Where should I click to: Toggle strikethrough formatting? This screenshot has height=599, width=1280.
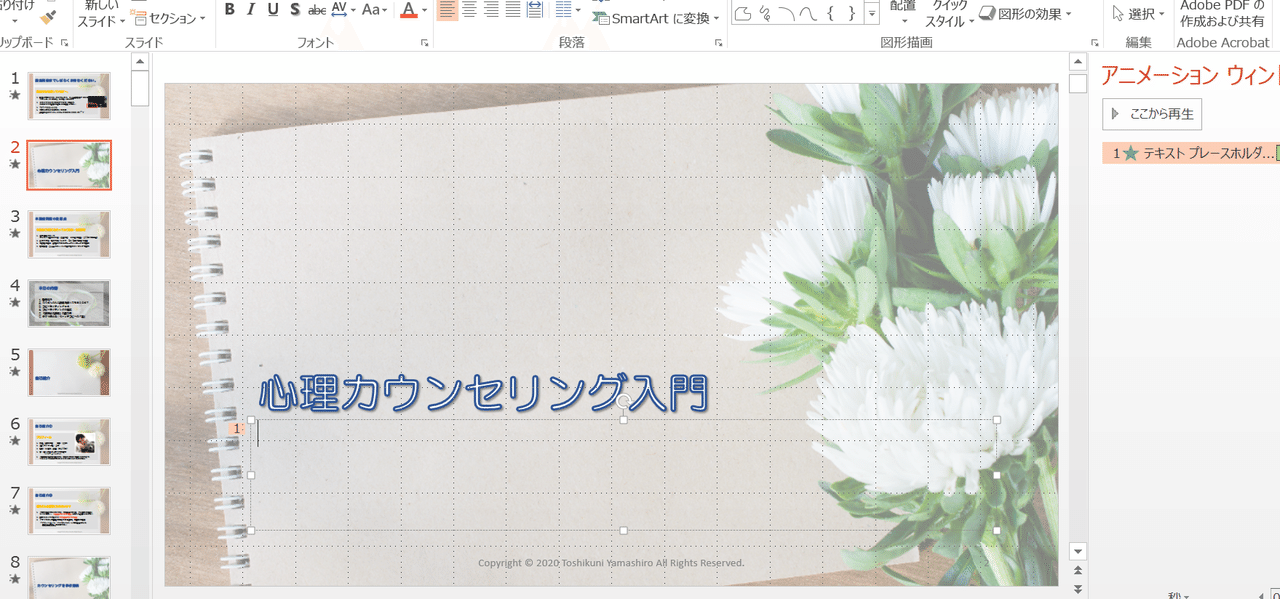[316, 10]
